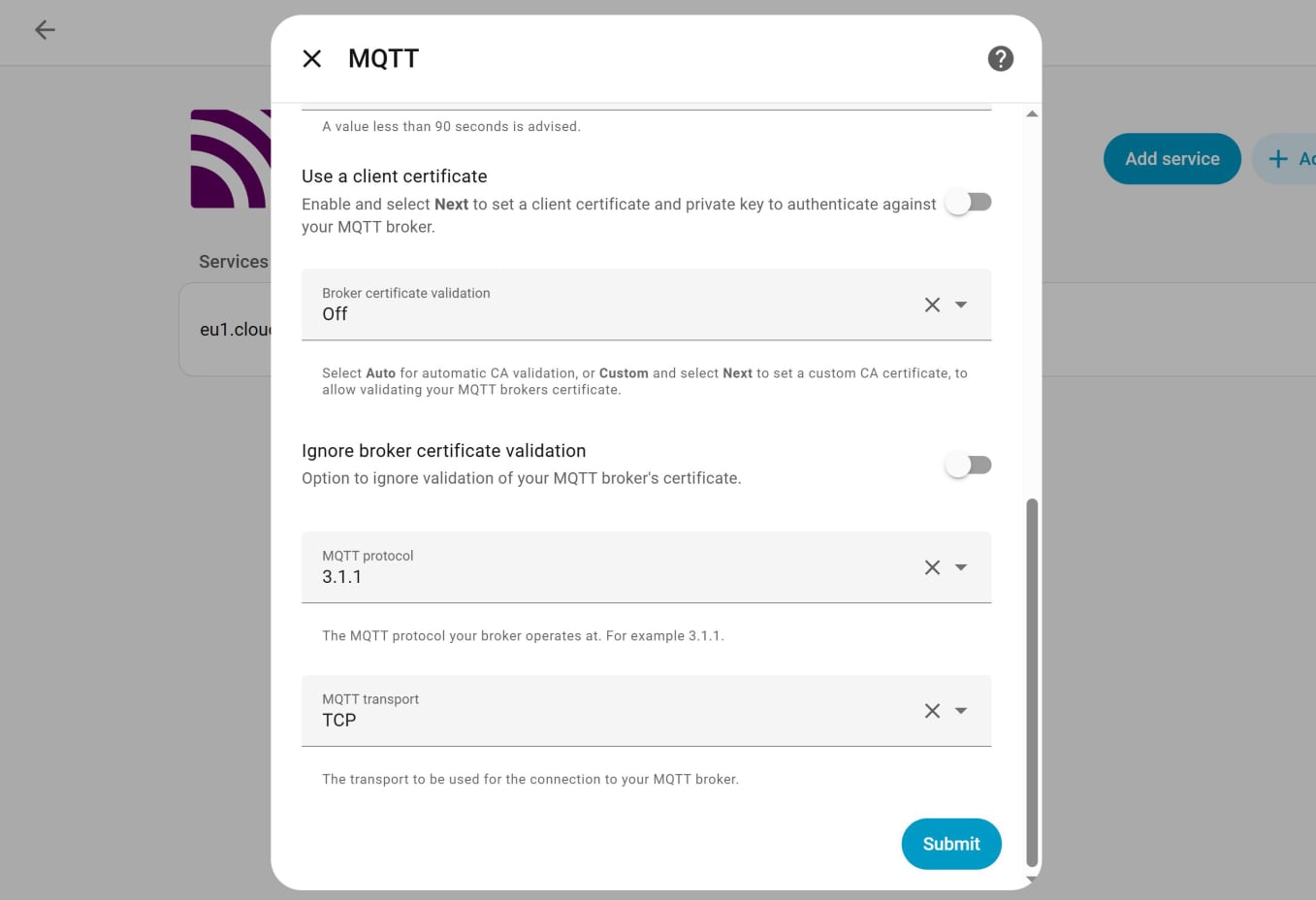The height and width of the screenshot is (900, 1316).
Task: Go back using the left arrow icon
Action: point(45,30)
